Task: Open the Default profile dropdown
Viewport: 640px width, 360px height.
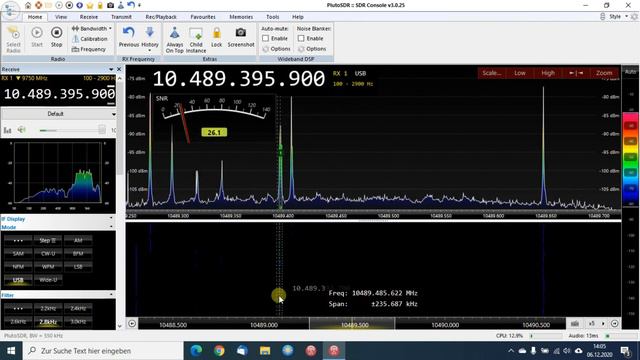Action: [59, 114]
